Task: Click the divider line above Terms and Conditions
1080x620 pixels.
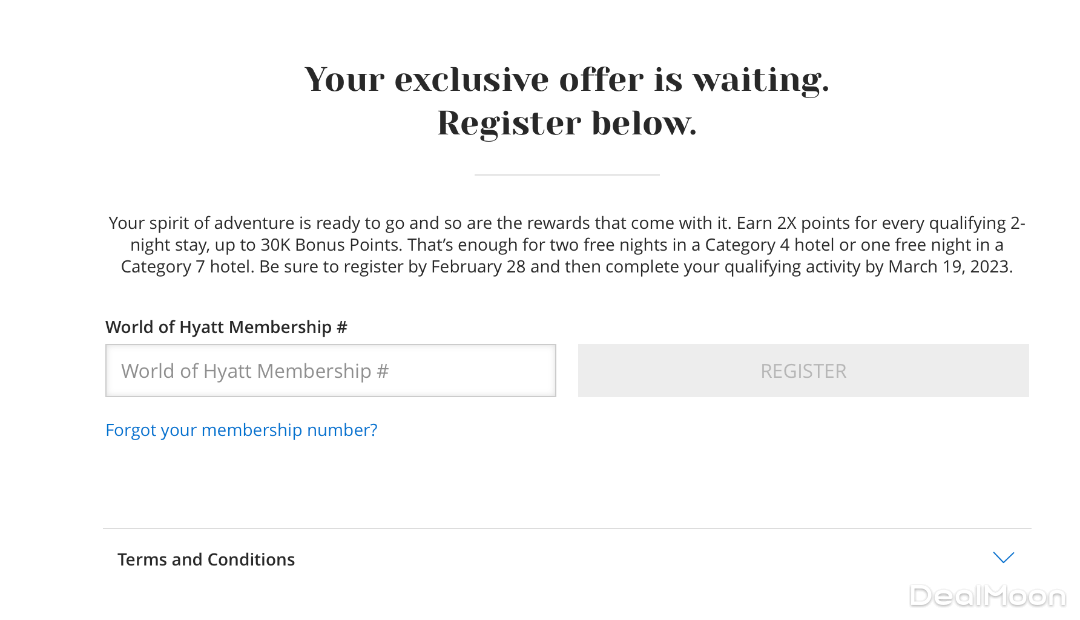Action: click(x=566, y=528)
